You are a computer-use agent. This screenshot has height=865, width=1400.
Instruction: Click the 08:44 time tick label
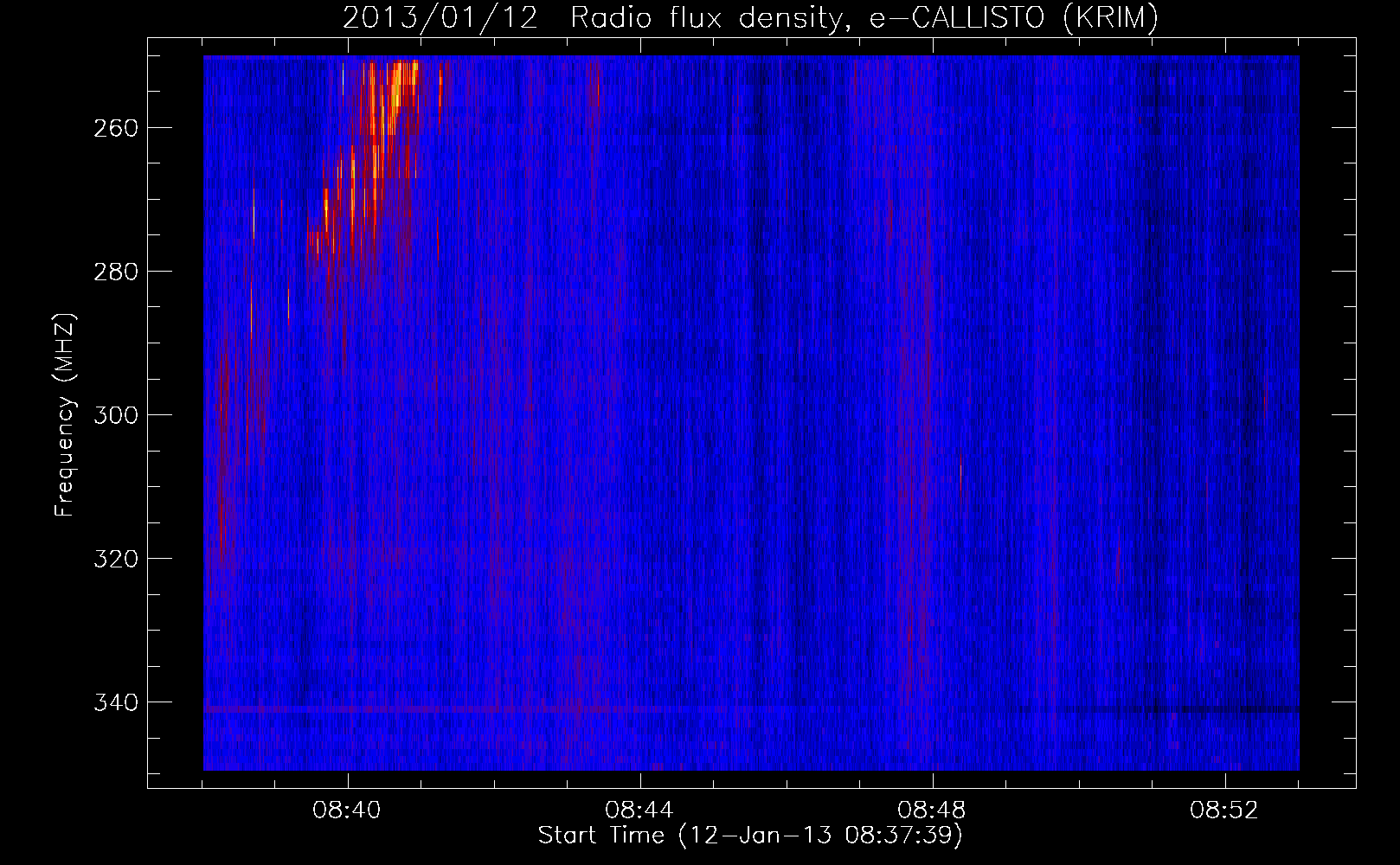640,811
